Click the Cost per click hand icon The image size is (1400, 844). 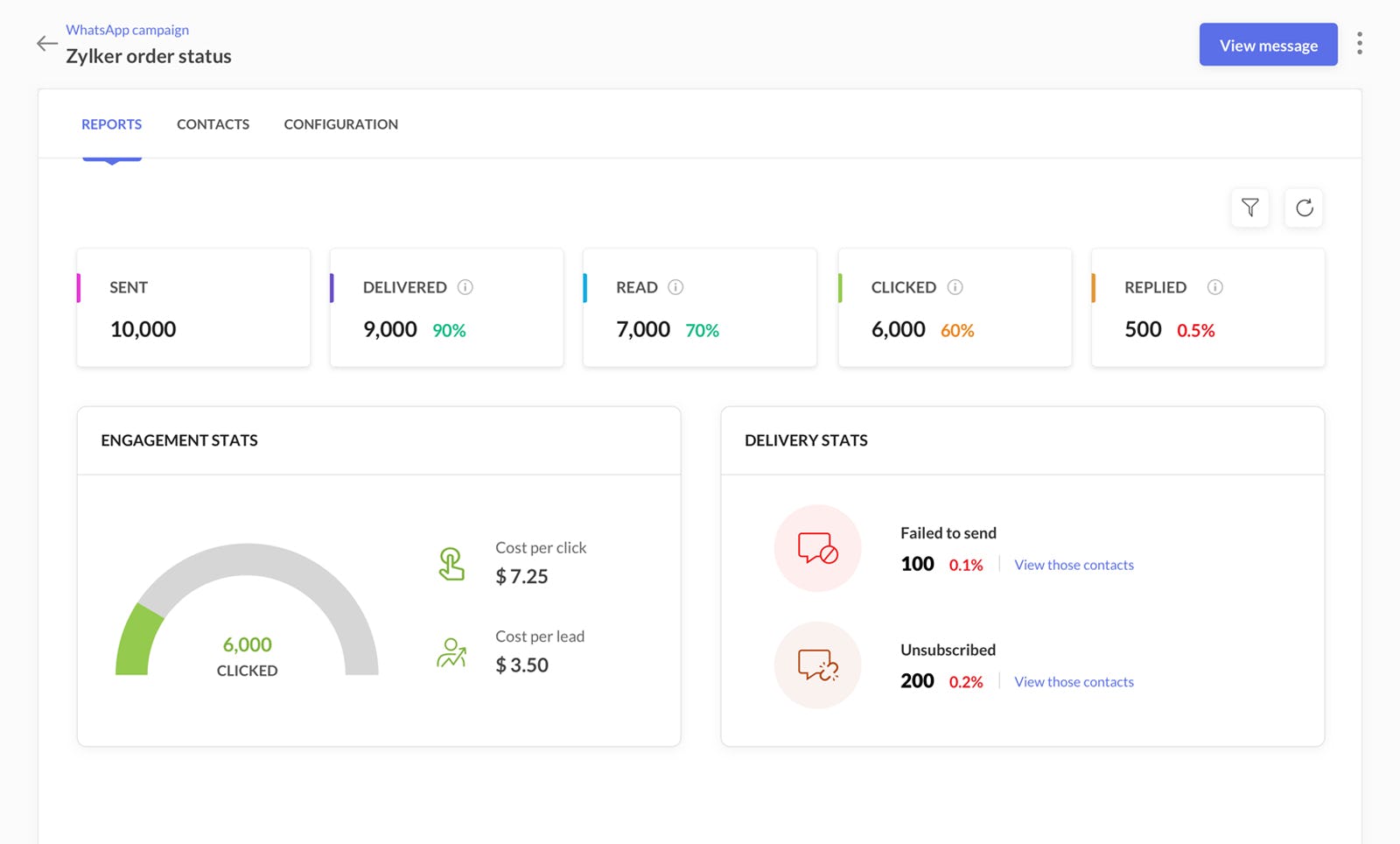pos(451,564)
